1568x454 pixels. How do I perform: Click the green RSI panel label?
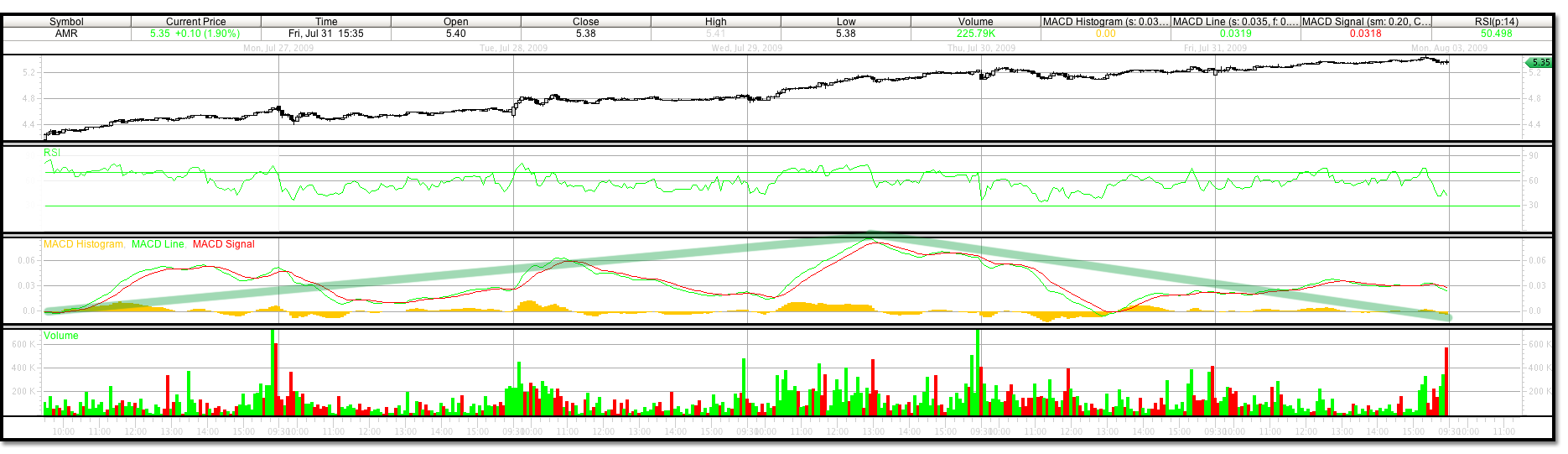coord(52,153)
